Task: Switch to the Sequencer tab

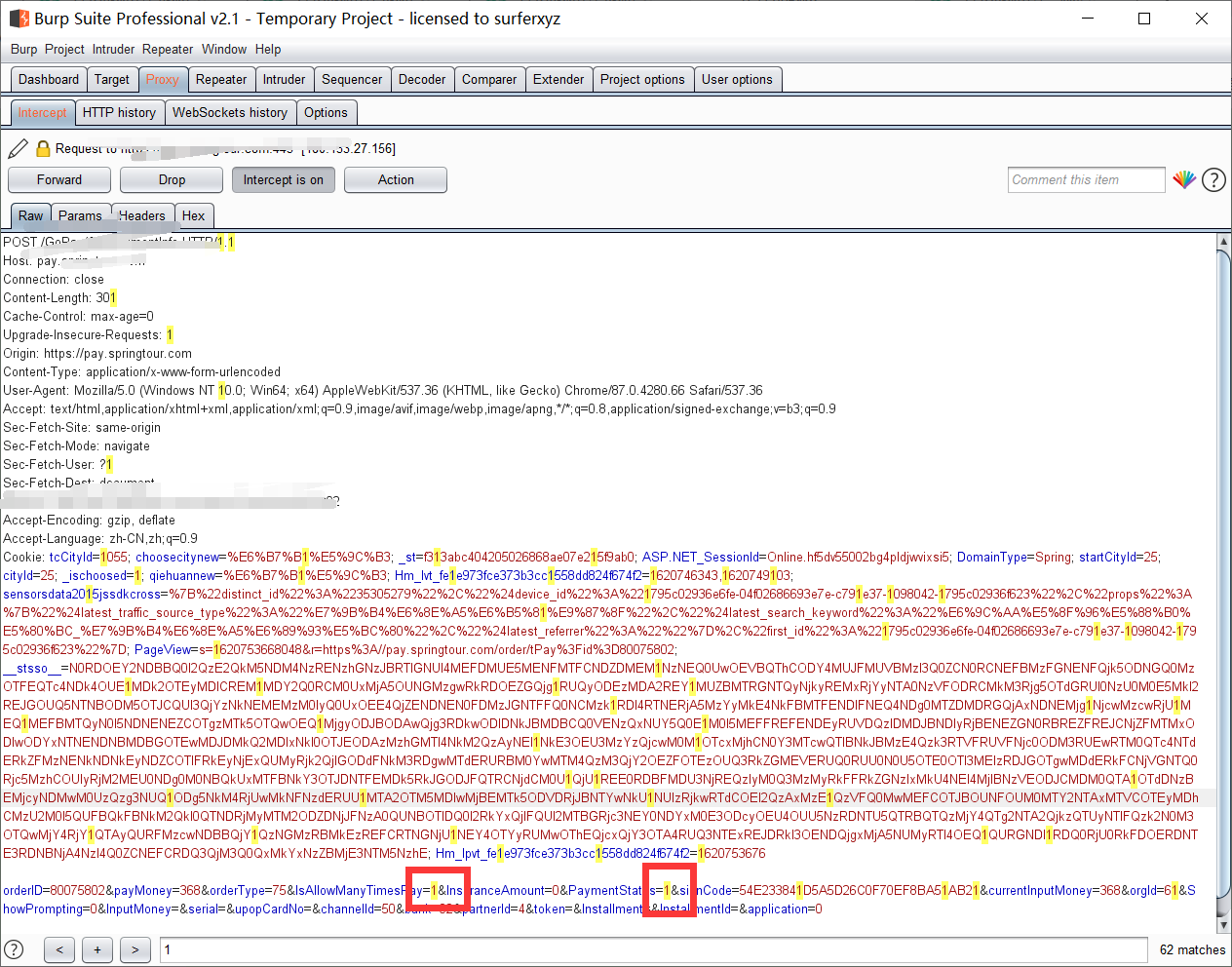Action: [352, 79]
